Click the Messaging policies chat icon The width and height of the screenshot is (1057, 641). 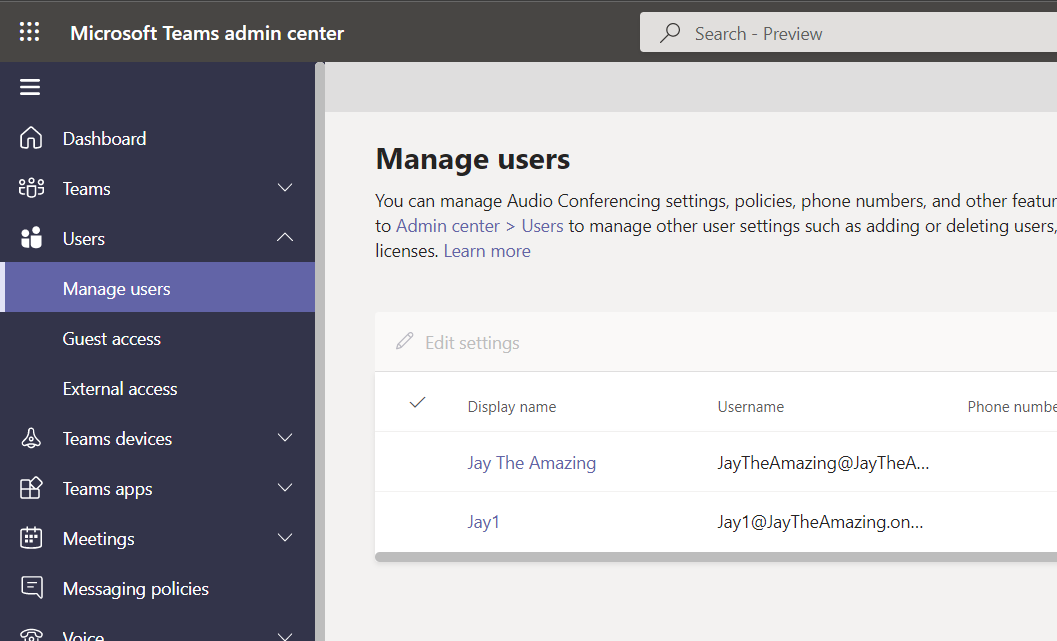pos(32,588)
